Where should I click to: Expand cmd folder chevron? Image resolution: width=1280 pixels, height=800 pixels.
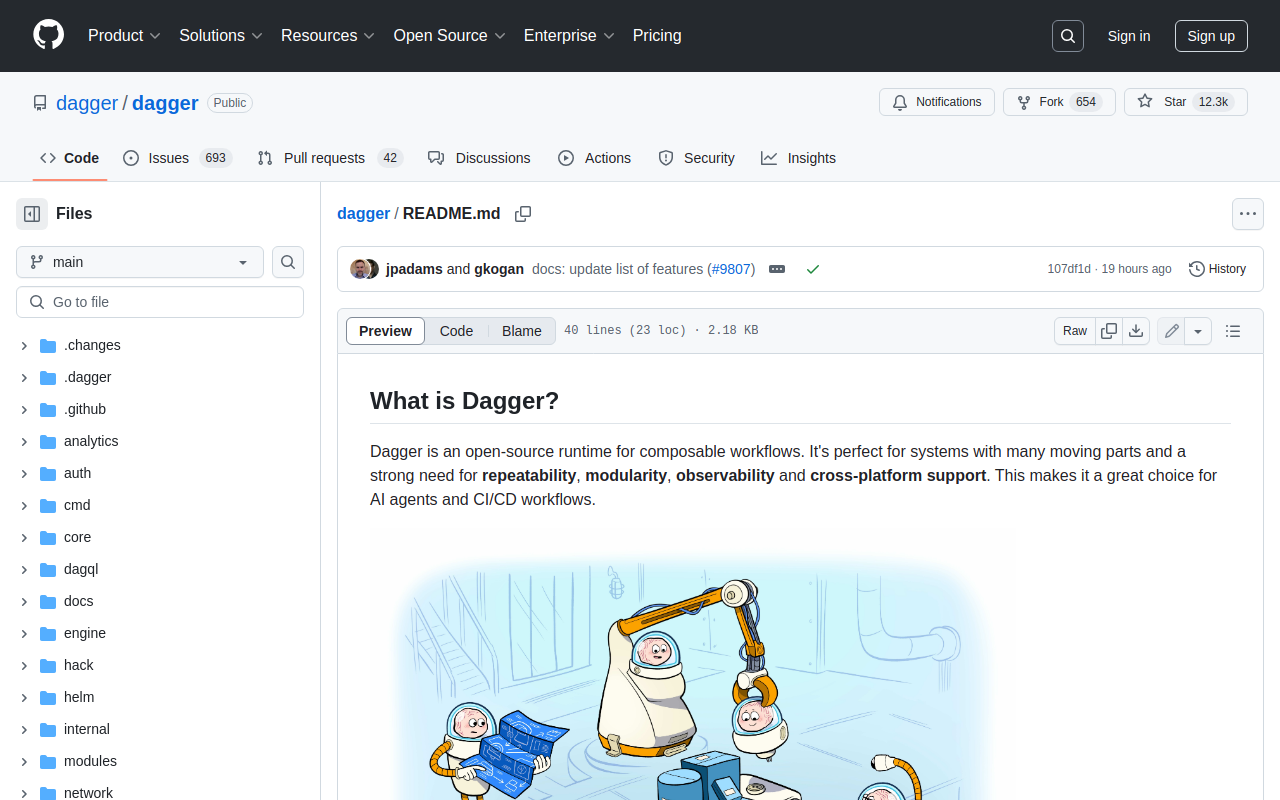click(x=24, y=506)
